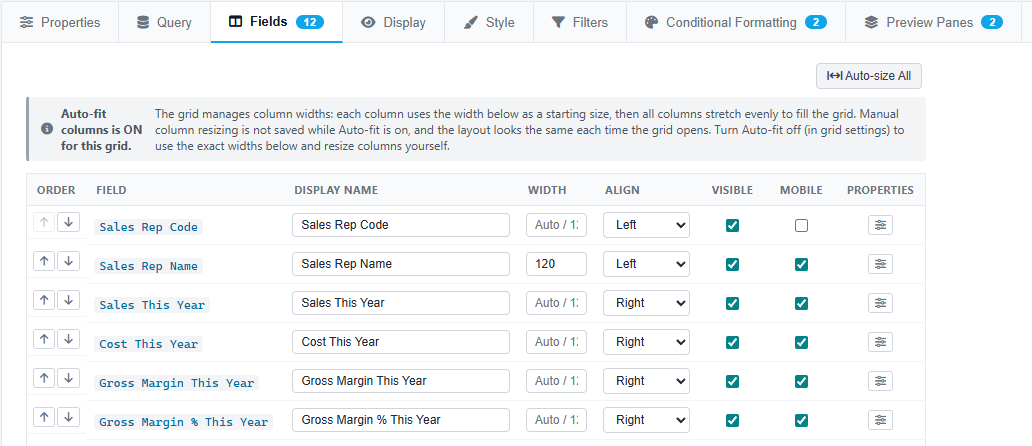Image resolution: width=1032 pixels, height=446 pixels.
Task: Move Sales Rep Name row down
Action: coord(68,261)
